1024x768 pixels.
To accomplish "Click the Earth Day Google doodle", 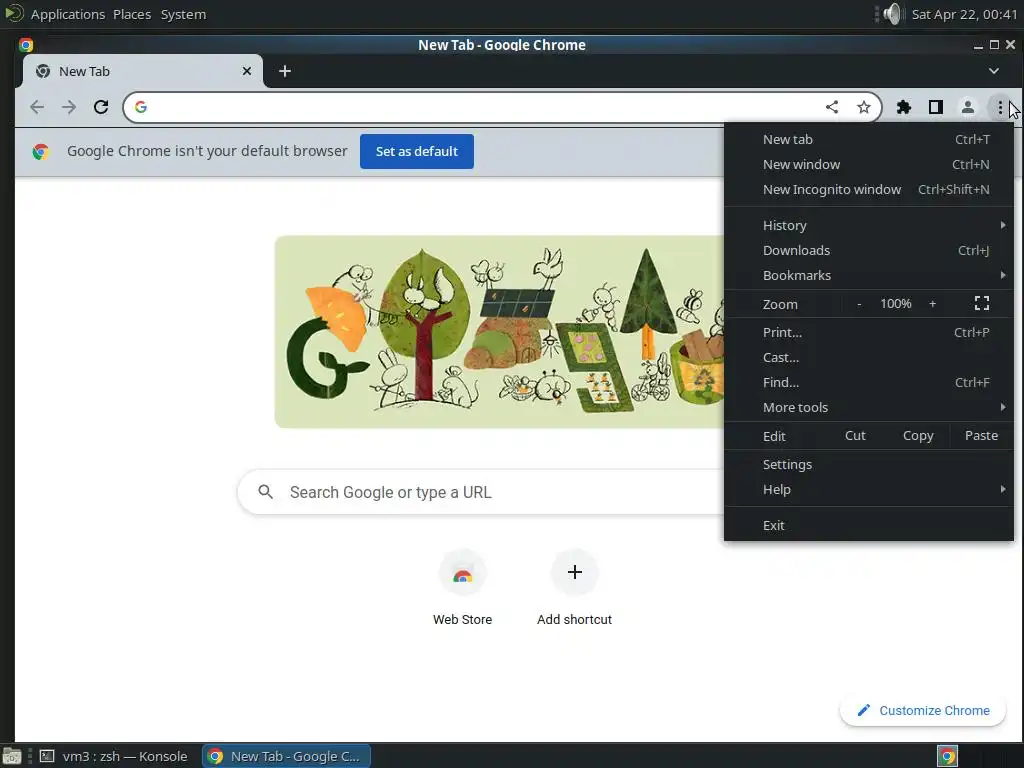I will click(500, 332).
